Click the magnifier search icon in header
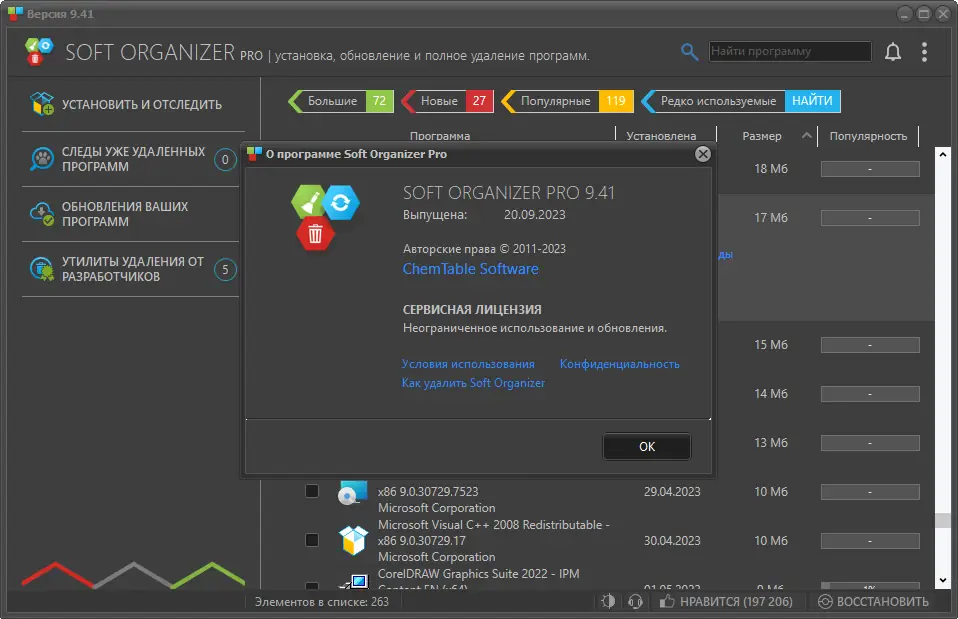 689,52
